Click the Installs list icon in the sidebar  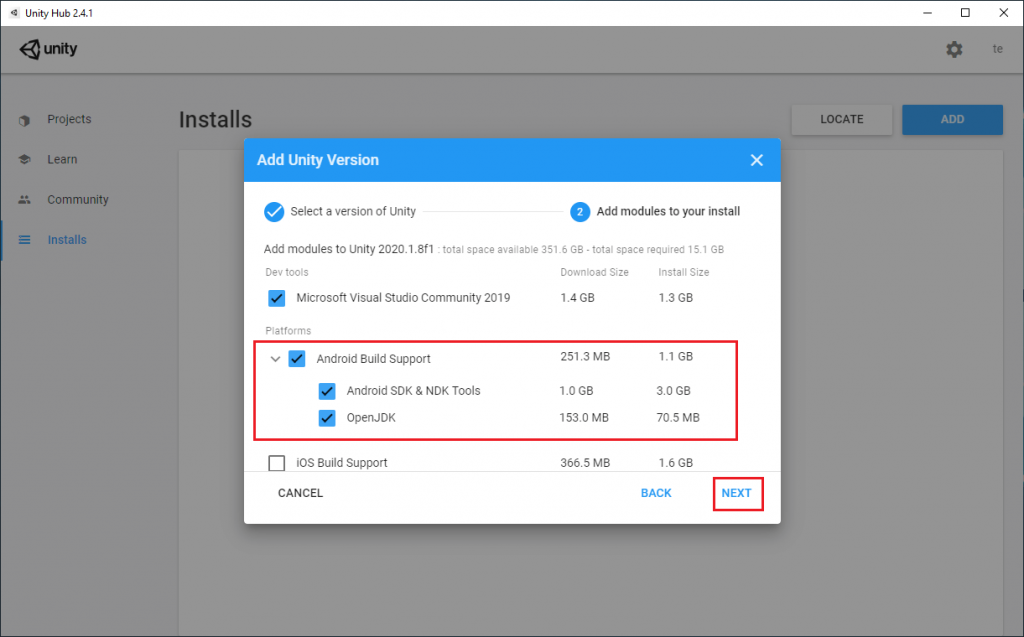[x=25, y=240]
